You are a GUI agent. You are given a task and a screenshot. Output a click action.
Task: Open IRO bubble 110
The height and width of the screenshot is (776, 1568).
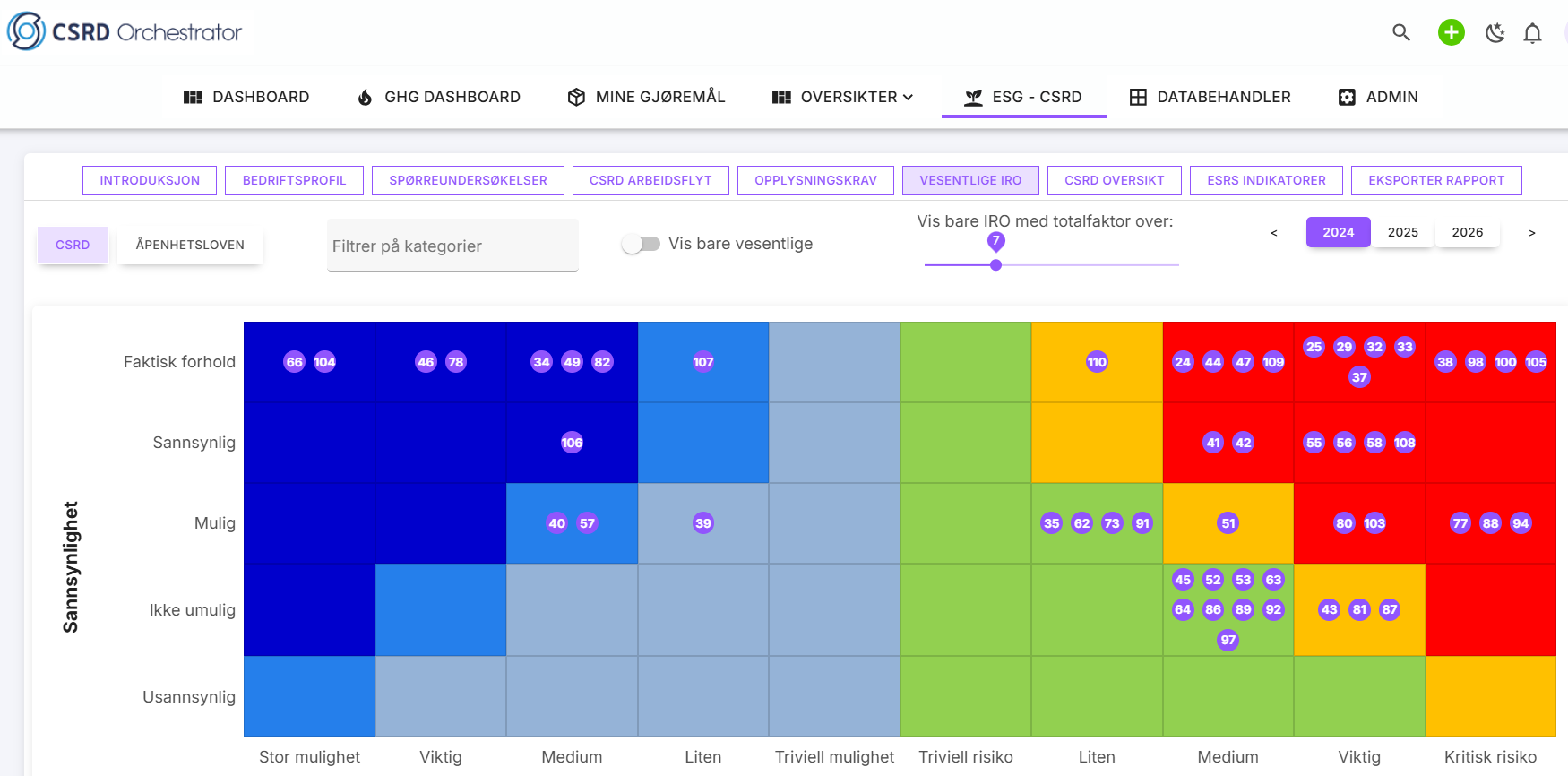(x=1097, y=362)
